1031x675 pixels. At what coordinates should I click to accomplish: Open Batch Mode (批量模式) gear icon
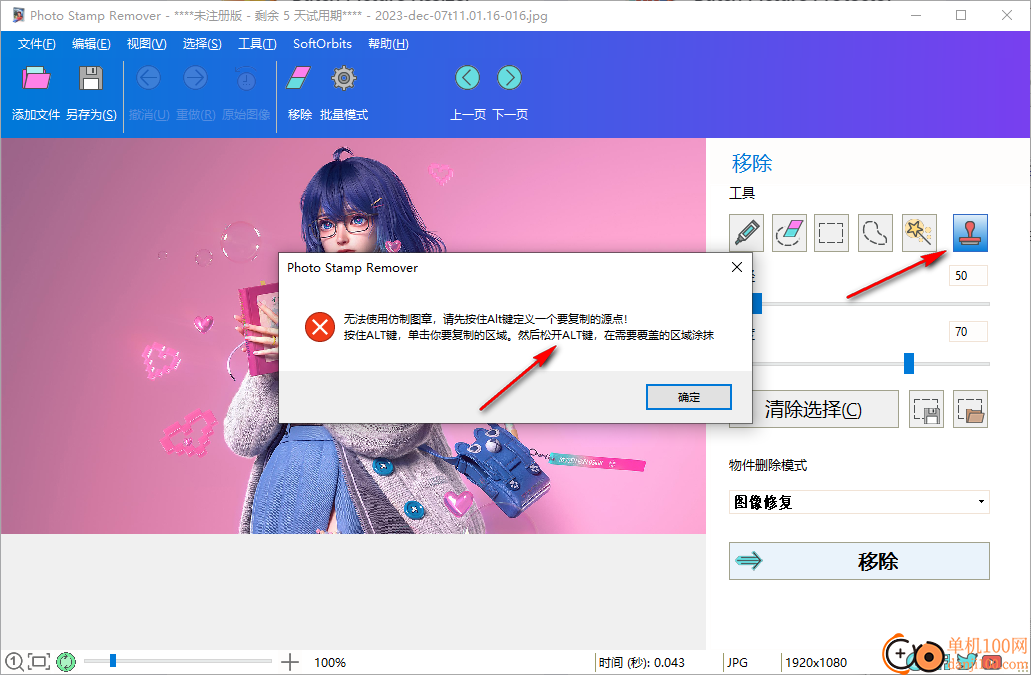[x=344, y=78]
